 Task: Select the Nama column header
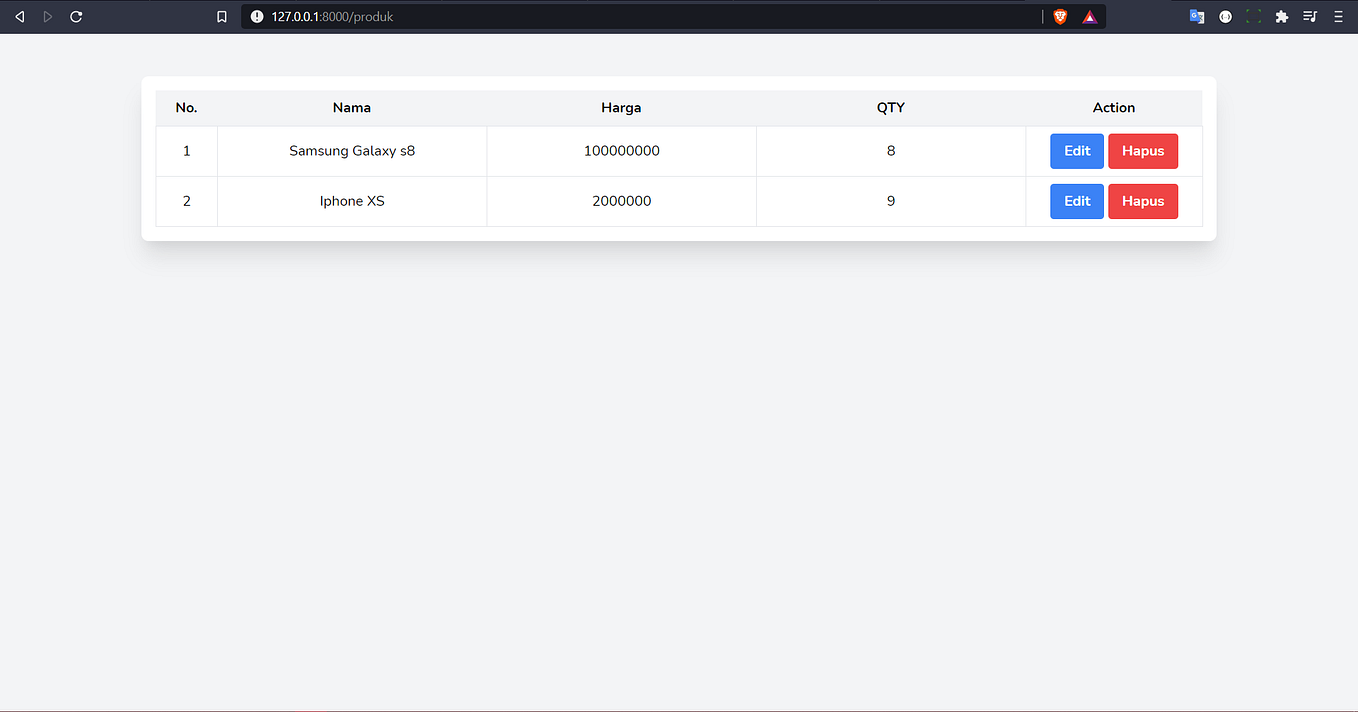coord(351,107)
